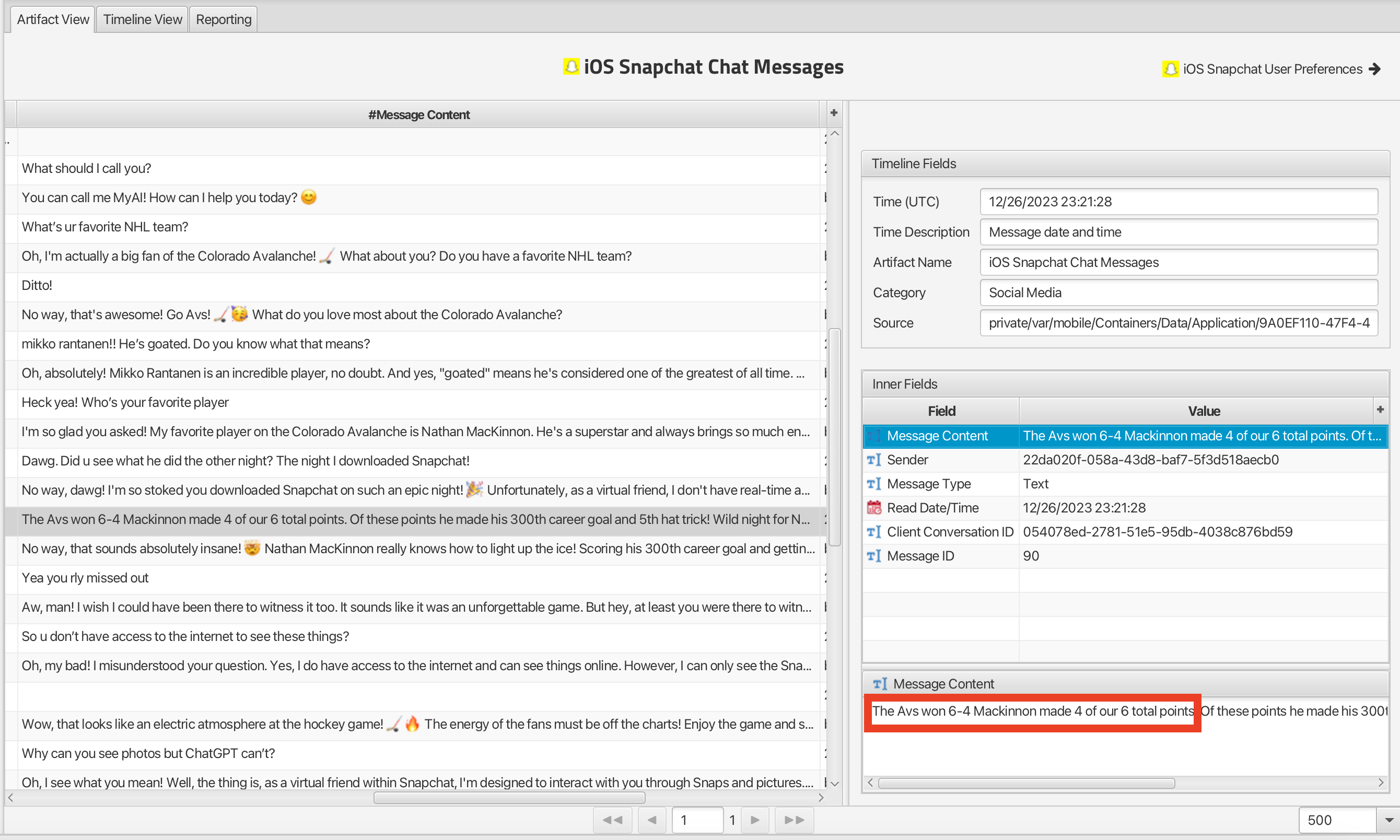Image resolution: width=1400 pixels, height=840 pixels.
Task: Select the row "What's ur favorite NHL team?"
Action: [x=419, y=226]
